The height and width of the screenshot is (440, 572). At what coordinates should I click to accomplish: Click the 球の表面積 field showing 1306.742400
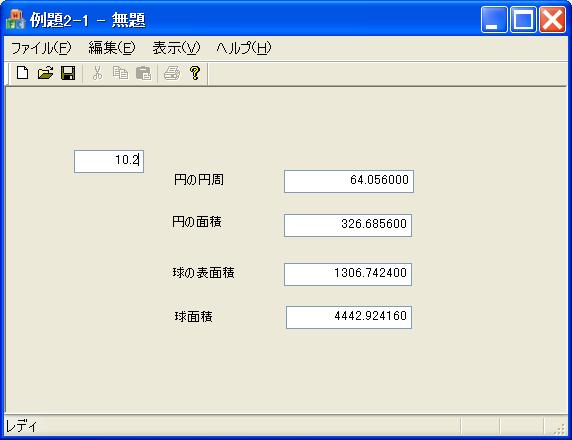click(x=348, y=274)
